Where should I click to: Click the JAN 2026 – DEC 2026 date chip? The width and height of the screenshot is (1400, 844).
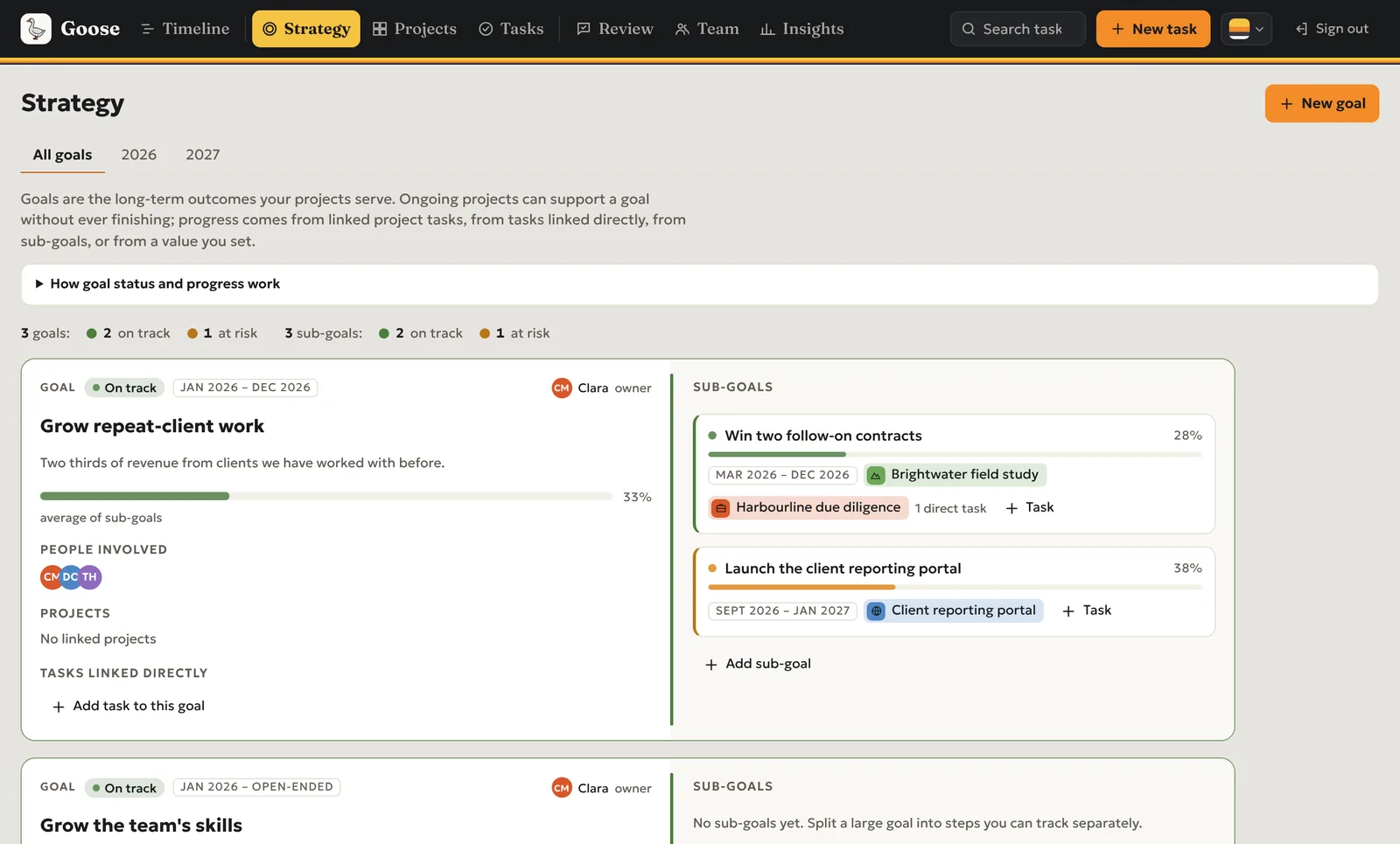[x=245, y=387]
